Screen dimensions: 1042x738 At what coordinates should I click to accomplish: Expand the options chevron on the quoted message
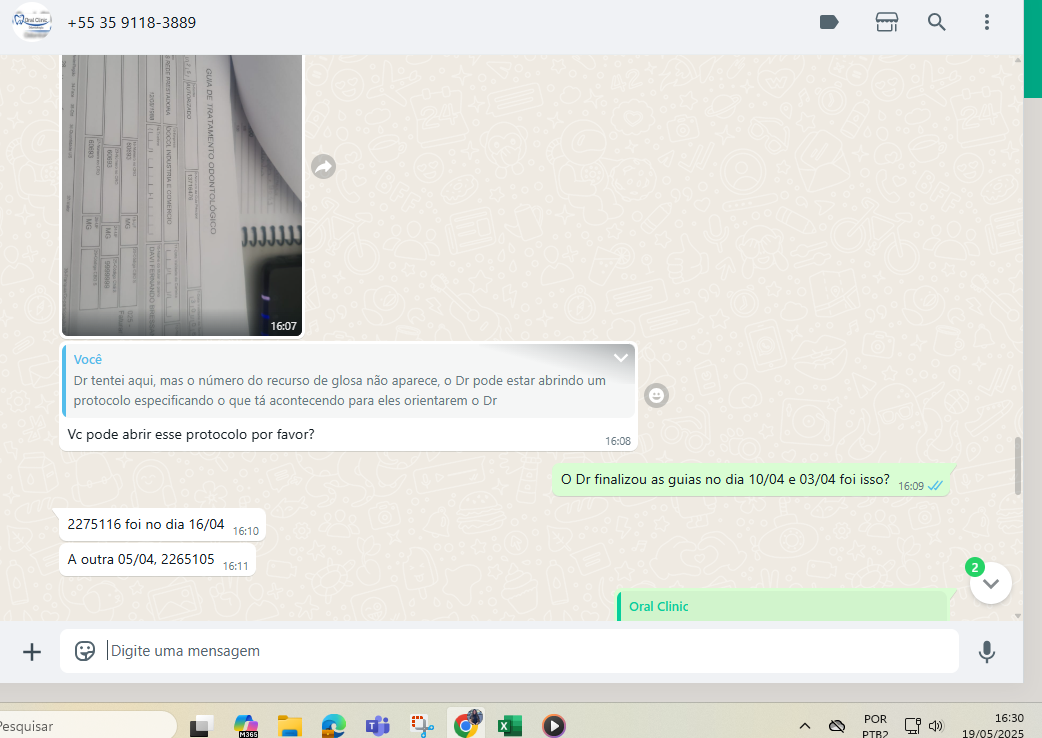pos(621,357)
